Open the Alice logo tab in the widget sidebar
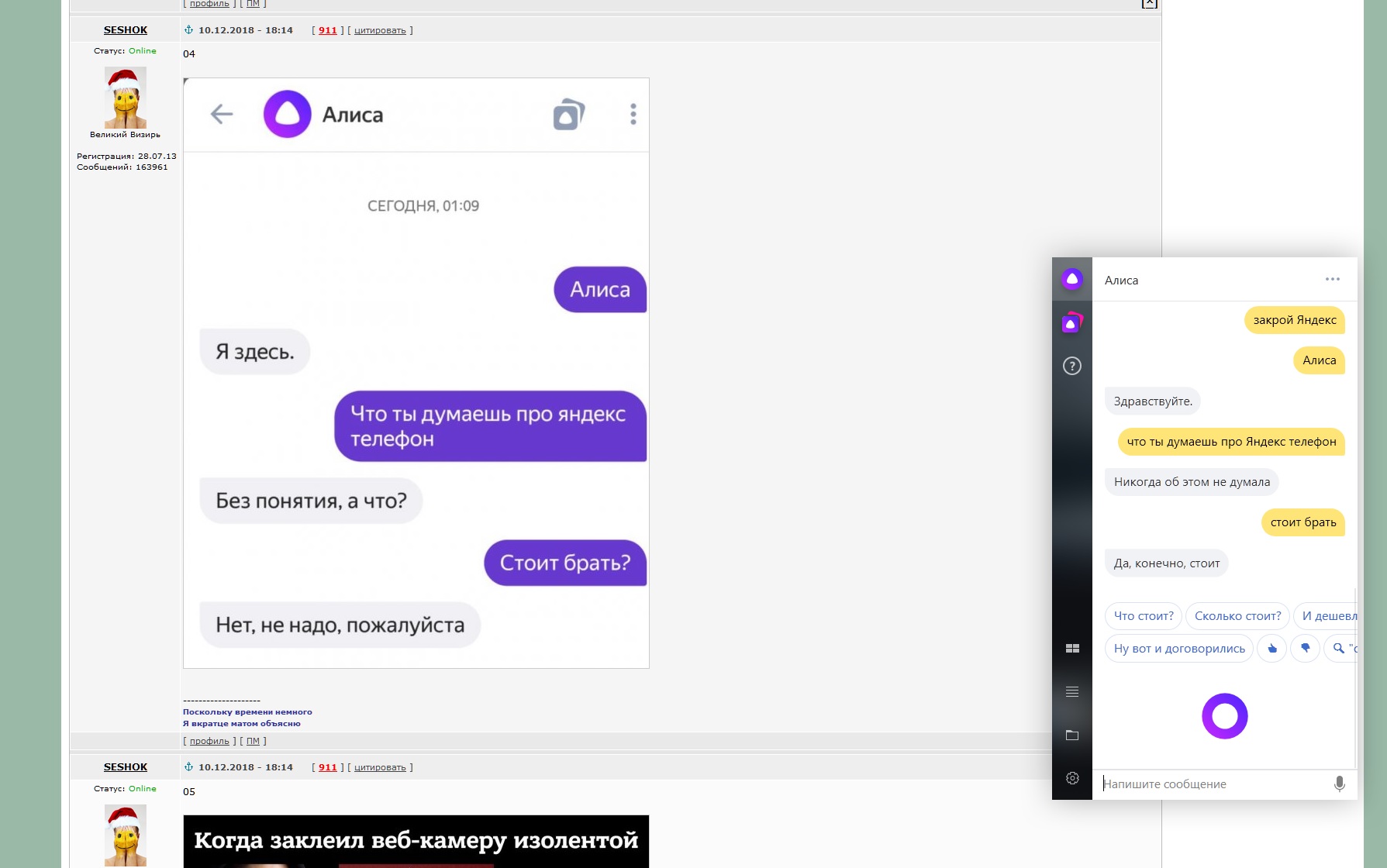Screen dimensions: 1387x868 tap(1072, 279)
